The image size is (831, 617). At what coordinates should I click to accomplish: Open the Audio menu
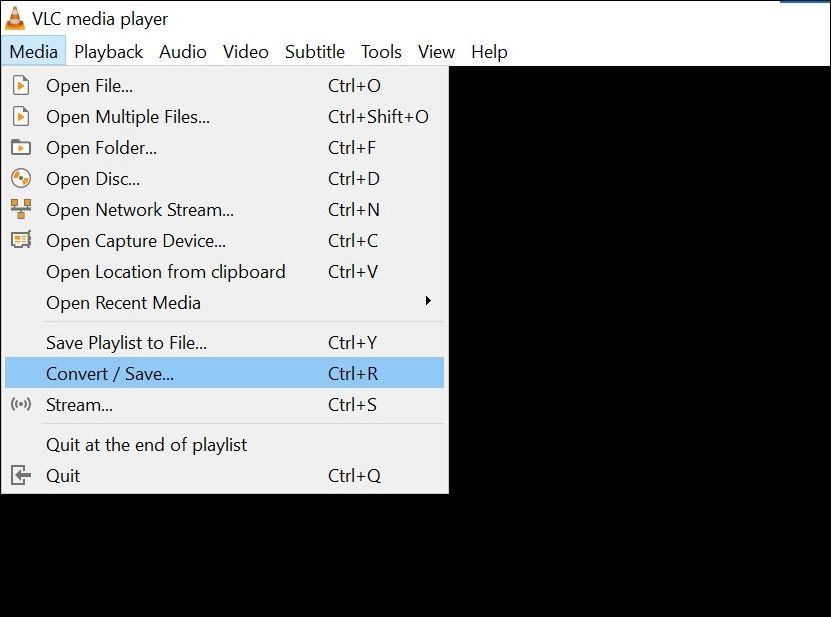click(x=183, y=52)
